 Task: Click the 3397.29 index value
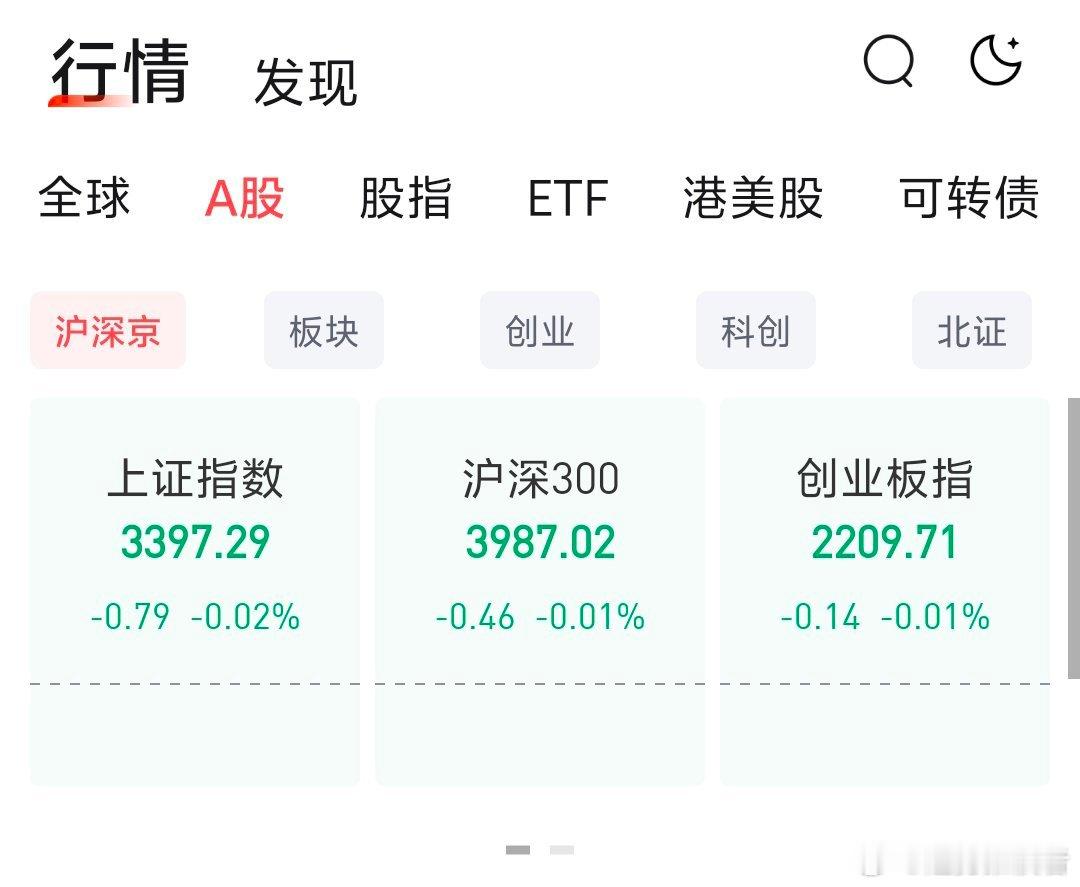[195, 542]
